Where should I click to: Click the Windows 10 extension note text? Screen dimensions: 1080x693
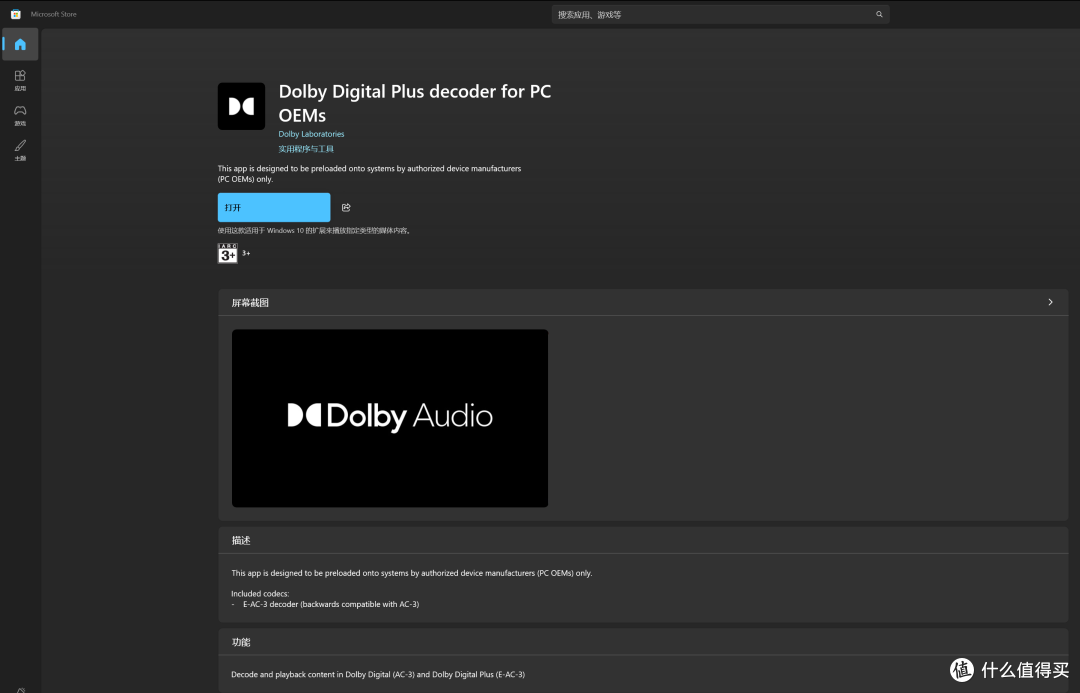pyautogui.click(x=315, y=231)
